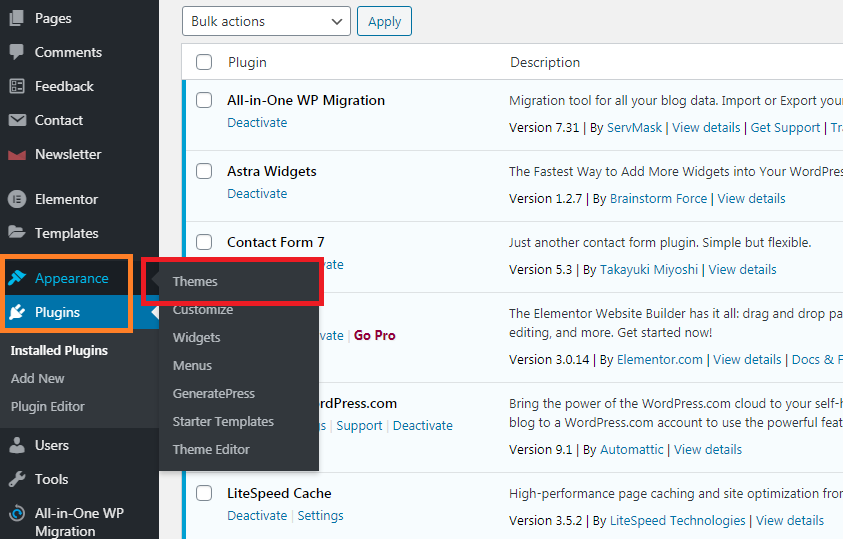This screenshot has height=539, width=843.
Task: Open Widgets in the Appearance flyout
Action: (197, 338)
